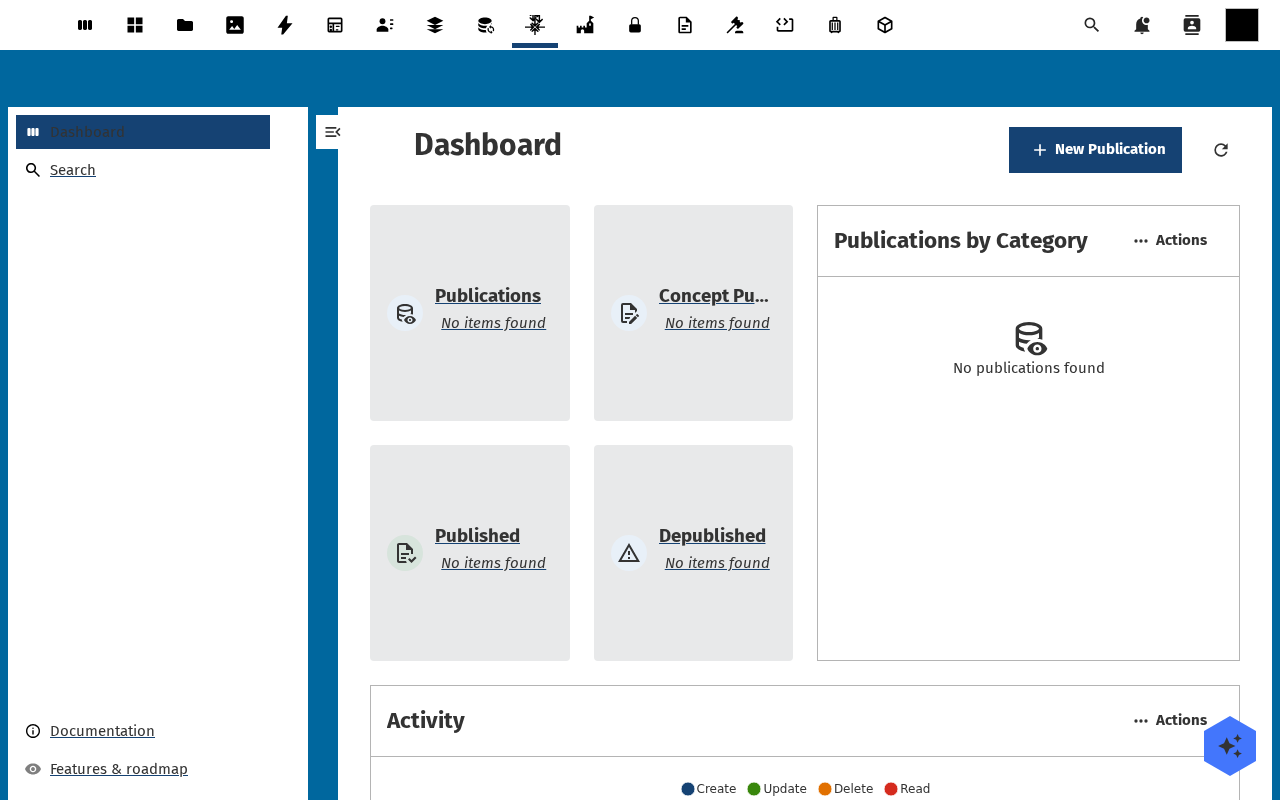Open Features & roadmap link

click(119, 769)
